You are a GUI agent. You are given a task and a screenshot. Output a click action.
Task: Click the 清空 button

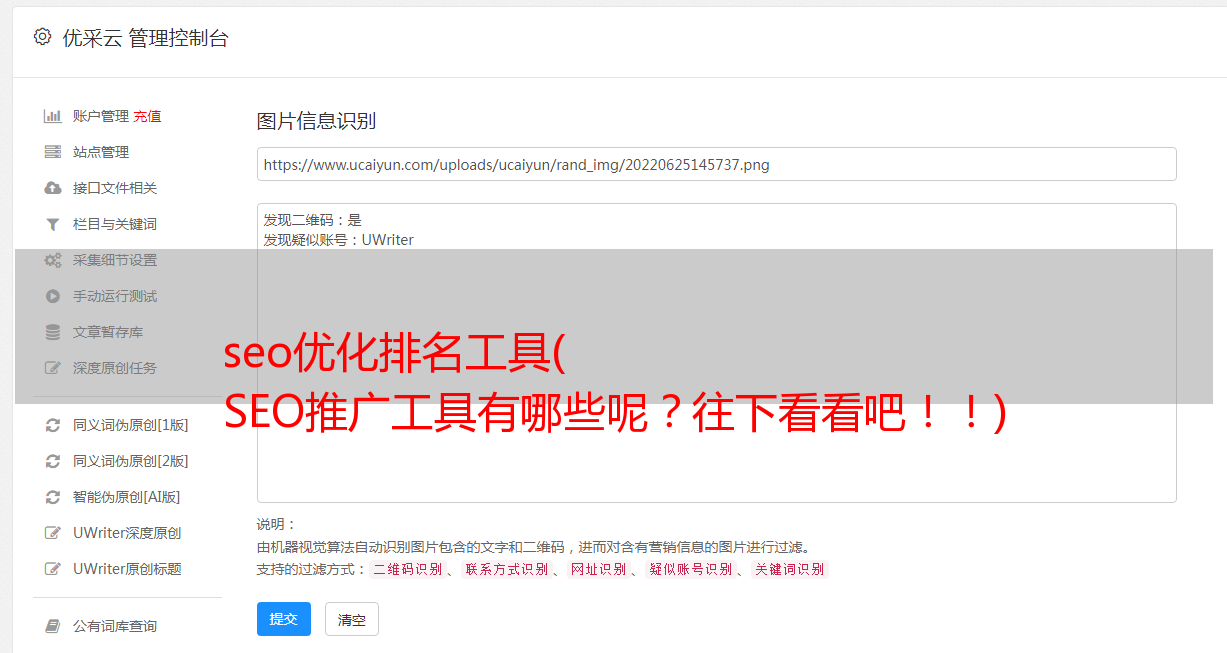(352, 619)
